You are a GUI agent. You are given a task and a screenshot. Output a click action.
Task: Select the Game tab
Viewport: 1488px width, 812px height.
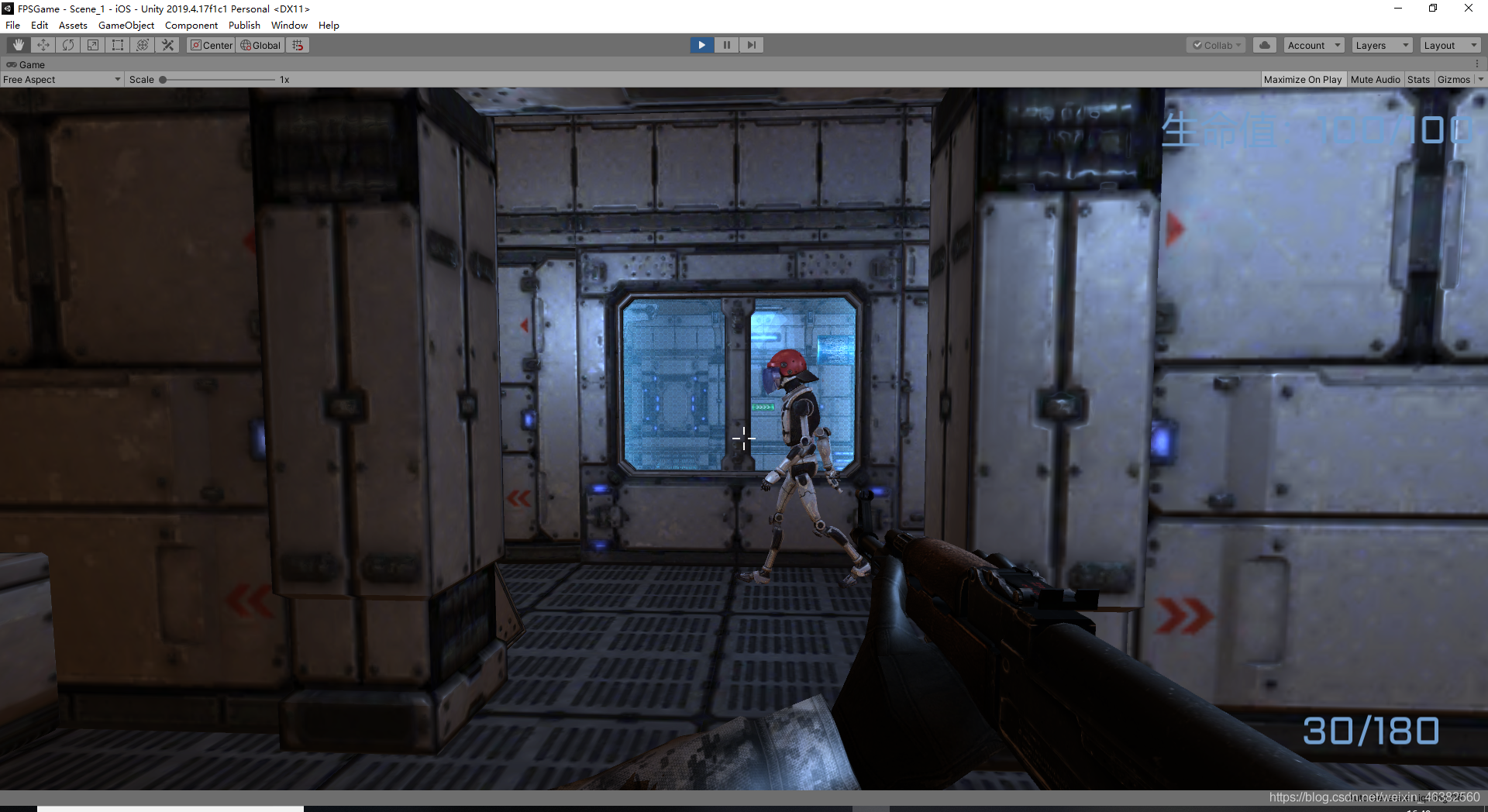pos(26,64)
